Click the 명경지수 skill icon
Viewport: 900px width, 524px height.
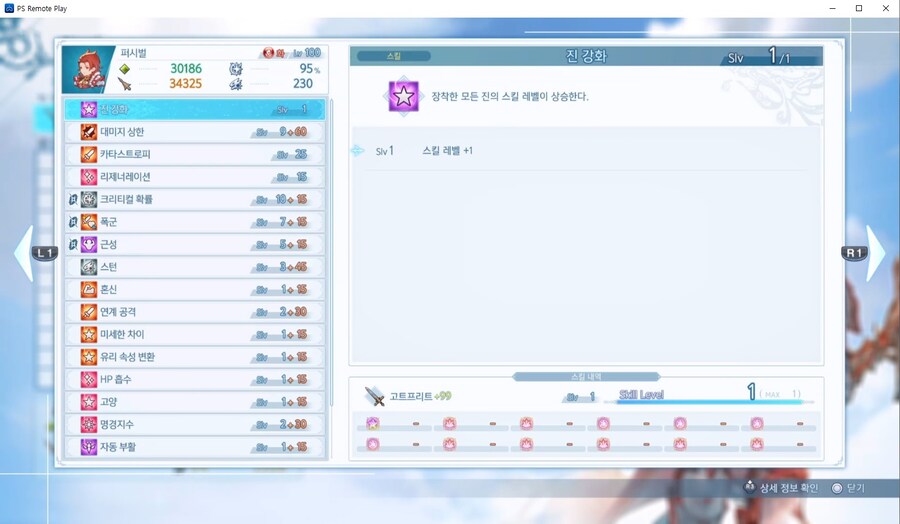coord(88,424)
